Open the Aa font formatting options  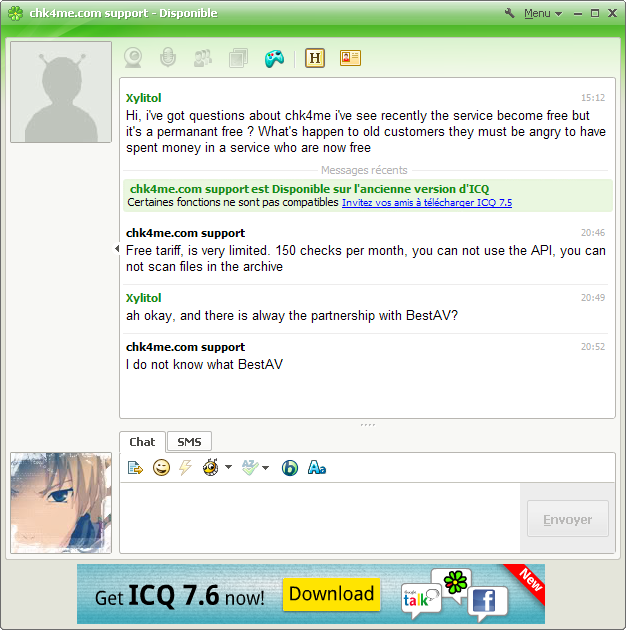(317, 468)
